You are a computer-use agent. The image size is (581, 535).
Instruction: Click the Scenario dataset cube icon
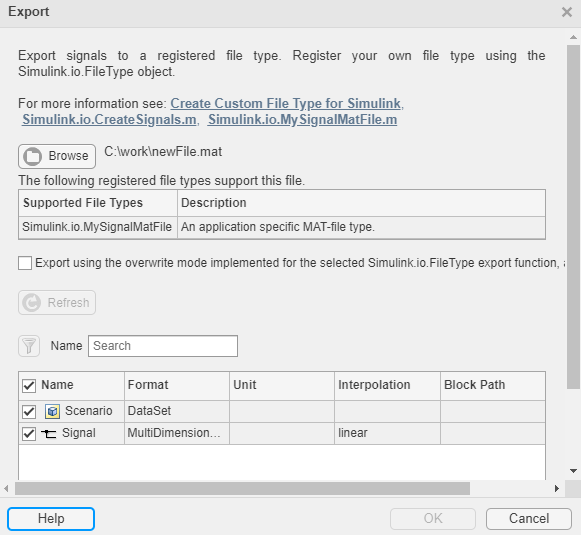coord(52,411)
